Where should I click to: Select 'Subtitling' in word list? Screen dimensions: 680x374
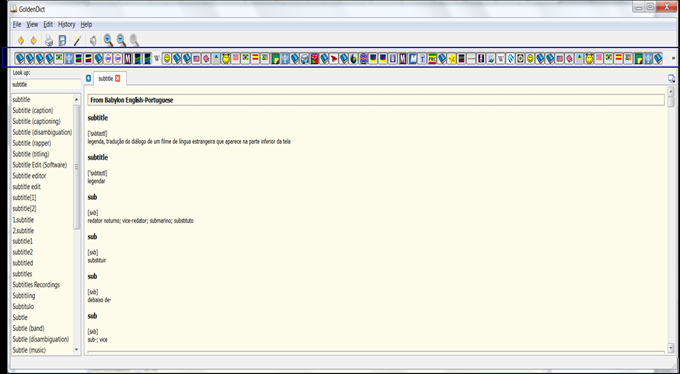24,295
